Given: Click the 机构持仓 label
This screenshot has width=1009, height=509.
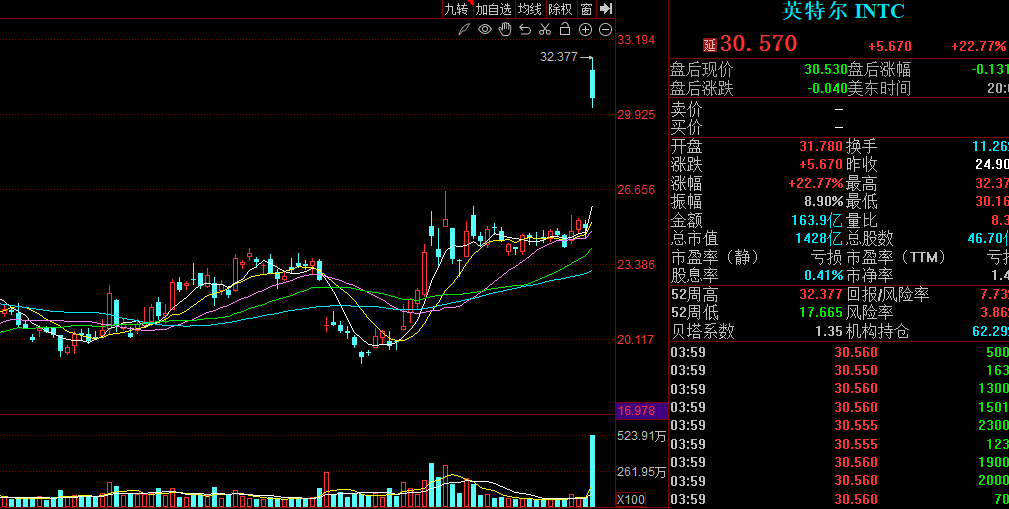Looking at the screenshot, I should 878,331.
